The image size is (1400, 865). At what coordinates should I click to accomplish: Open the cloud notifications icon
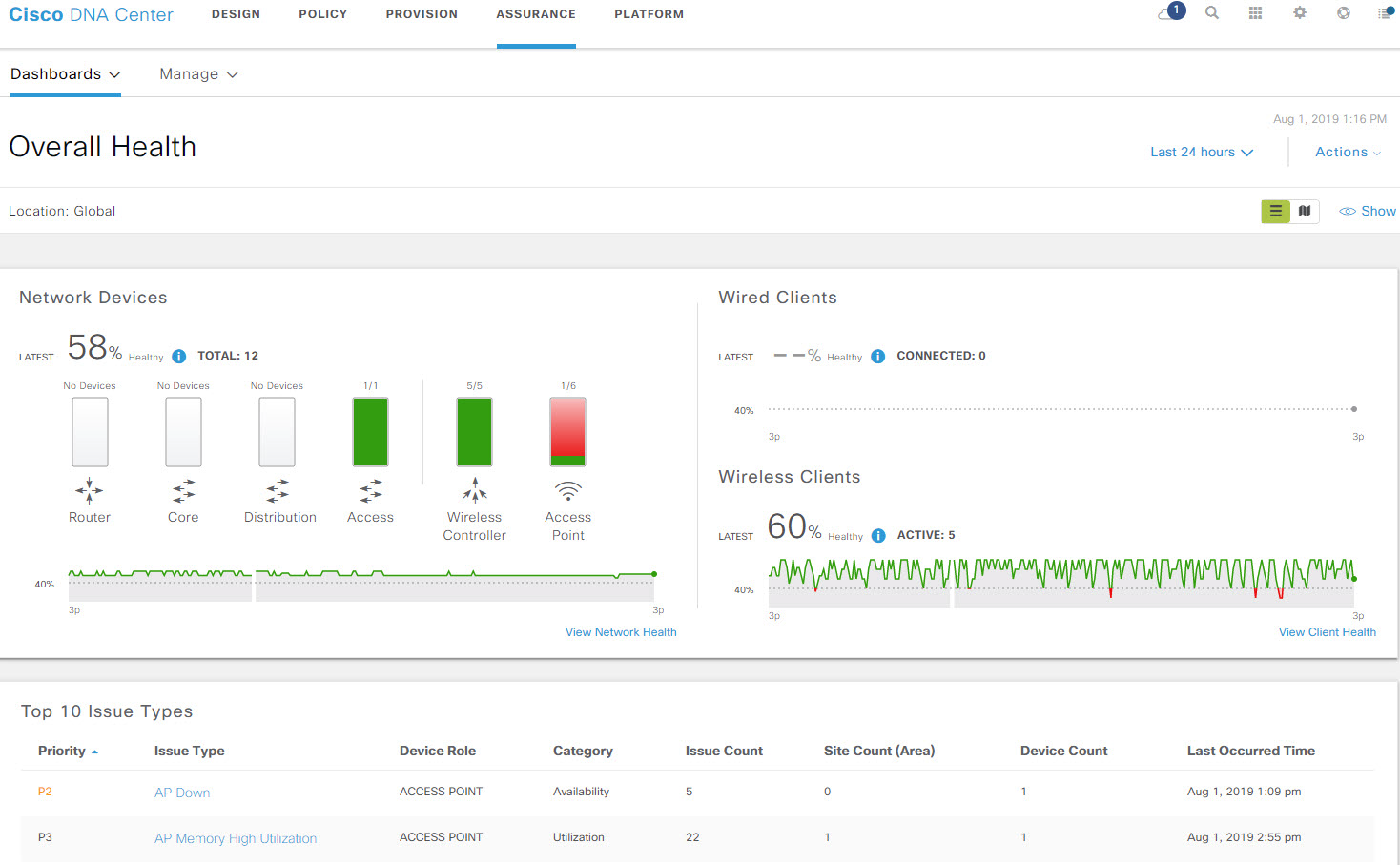tap(1170, 13)
